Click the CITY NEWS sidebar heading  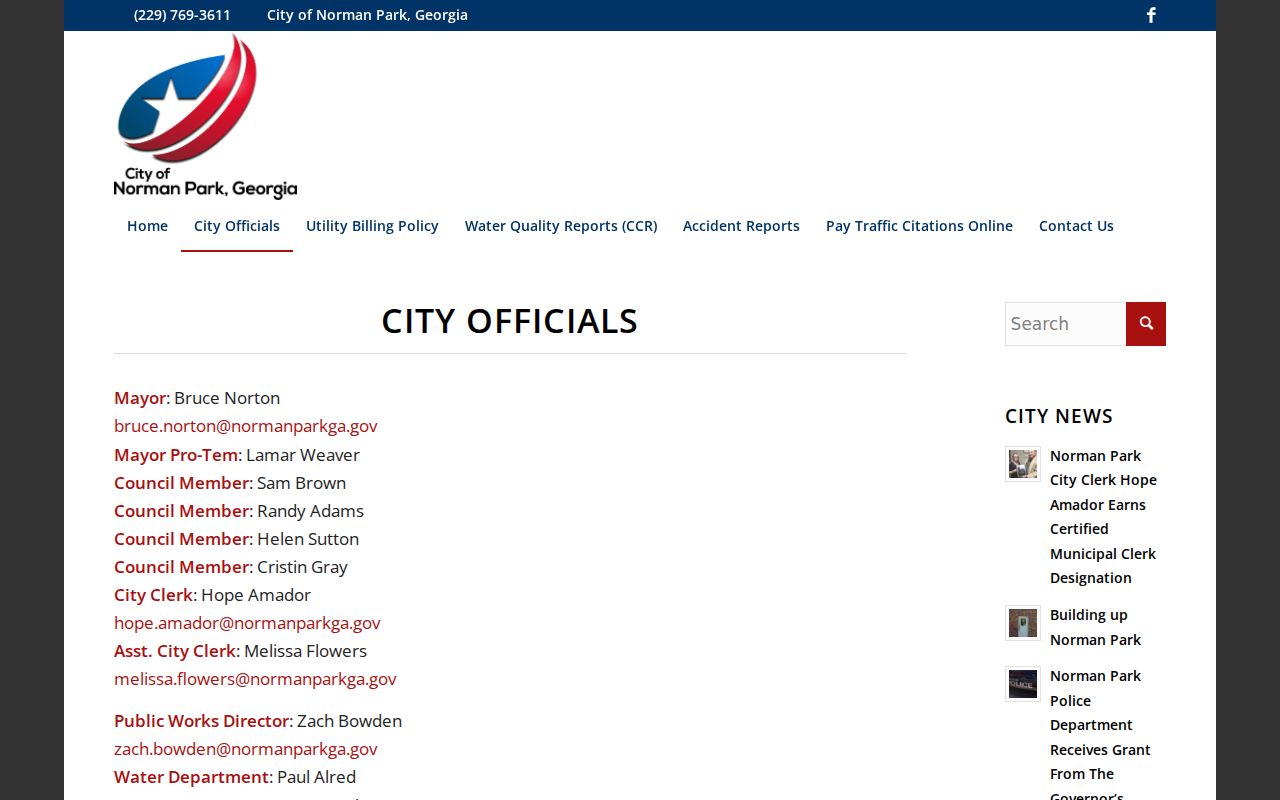click(1059, 416)
